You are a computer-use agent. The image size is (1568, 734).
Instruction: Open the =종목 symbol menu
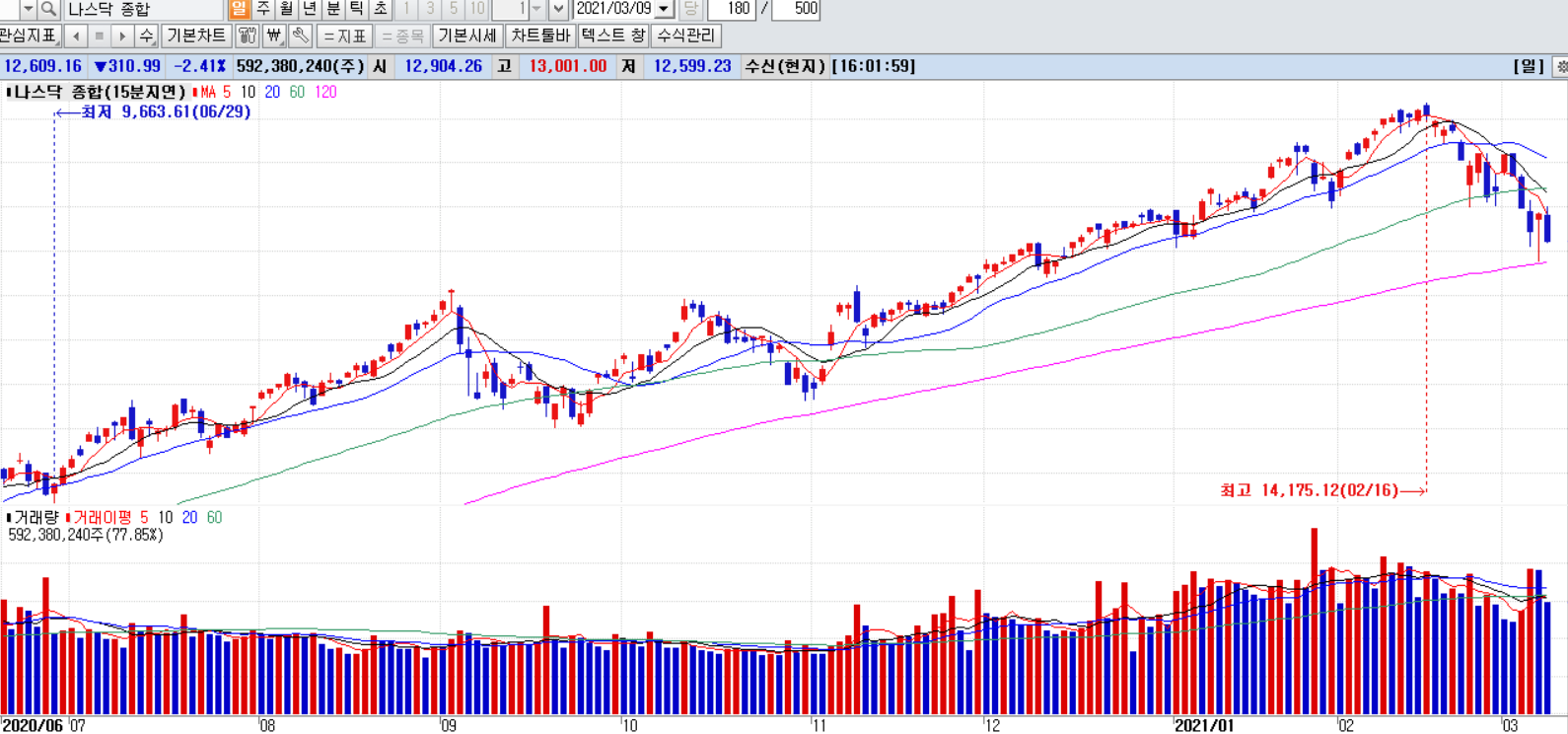click(401, 36)
